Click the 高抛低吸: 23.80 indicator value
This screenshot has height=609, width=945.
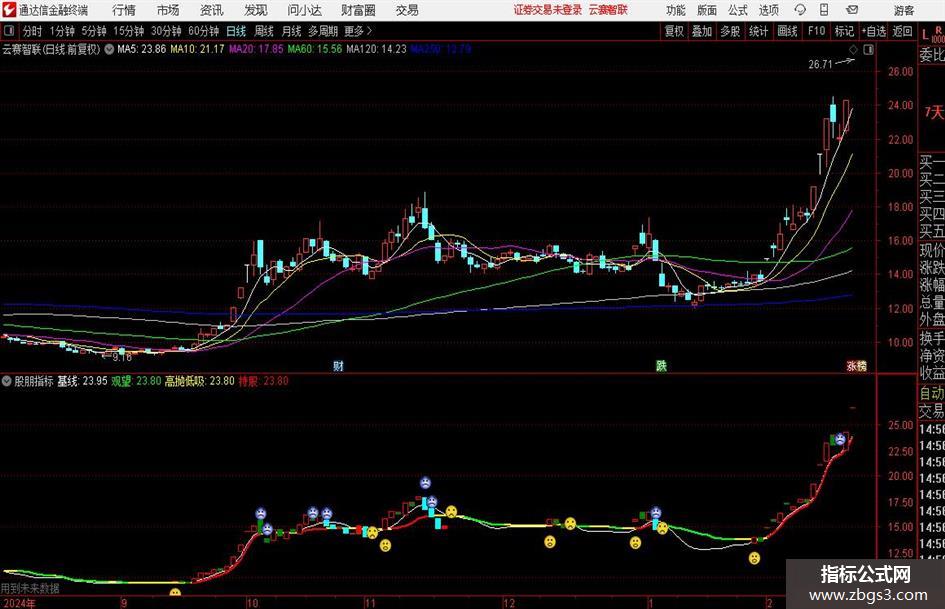pyautogui.click(x=199, y=381)
